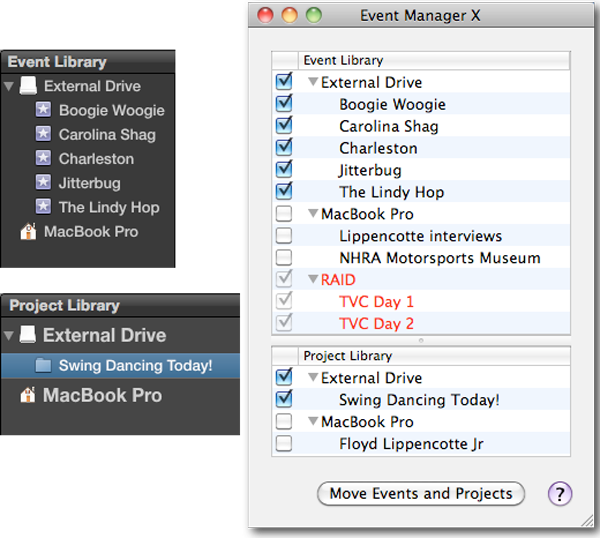Screen dimensions: 600x538
Task: Collapse External Drive in dark Project Library panel
Action: [x=8, y=336]
